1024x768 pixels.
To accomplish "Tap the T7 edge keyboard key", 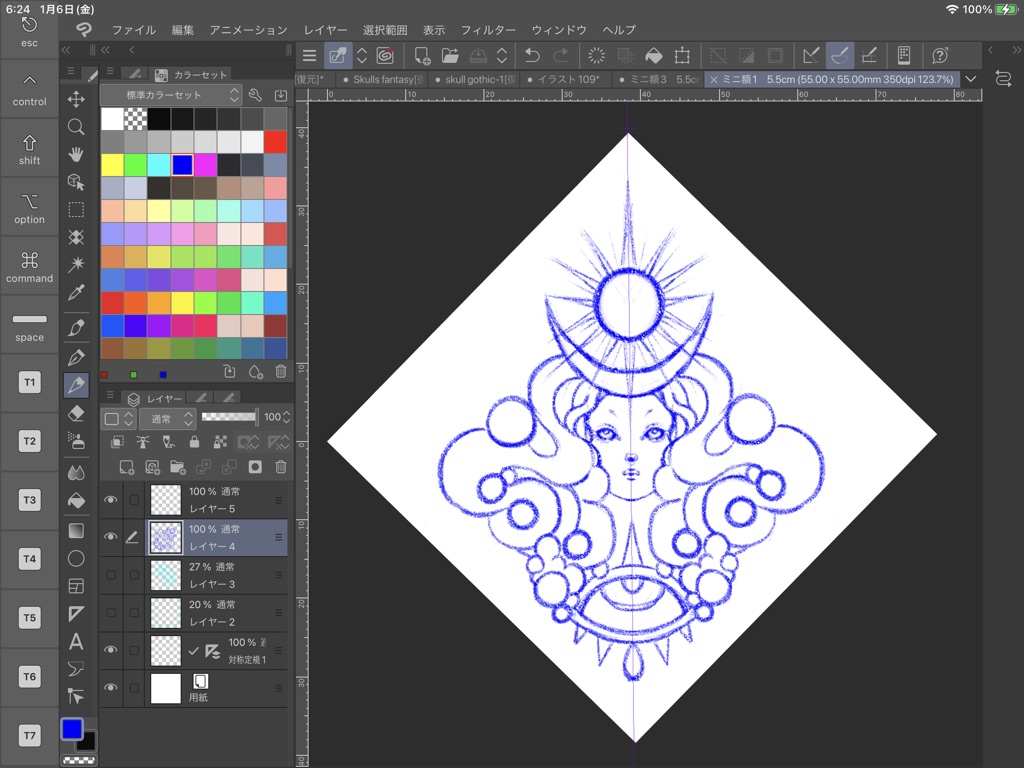I will [x=29, y=735].
